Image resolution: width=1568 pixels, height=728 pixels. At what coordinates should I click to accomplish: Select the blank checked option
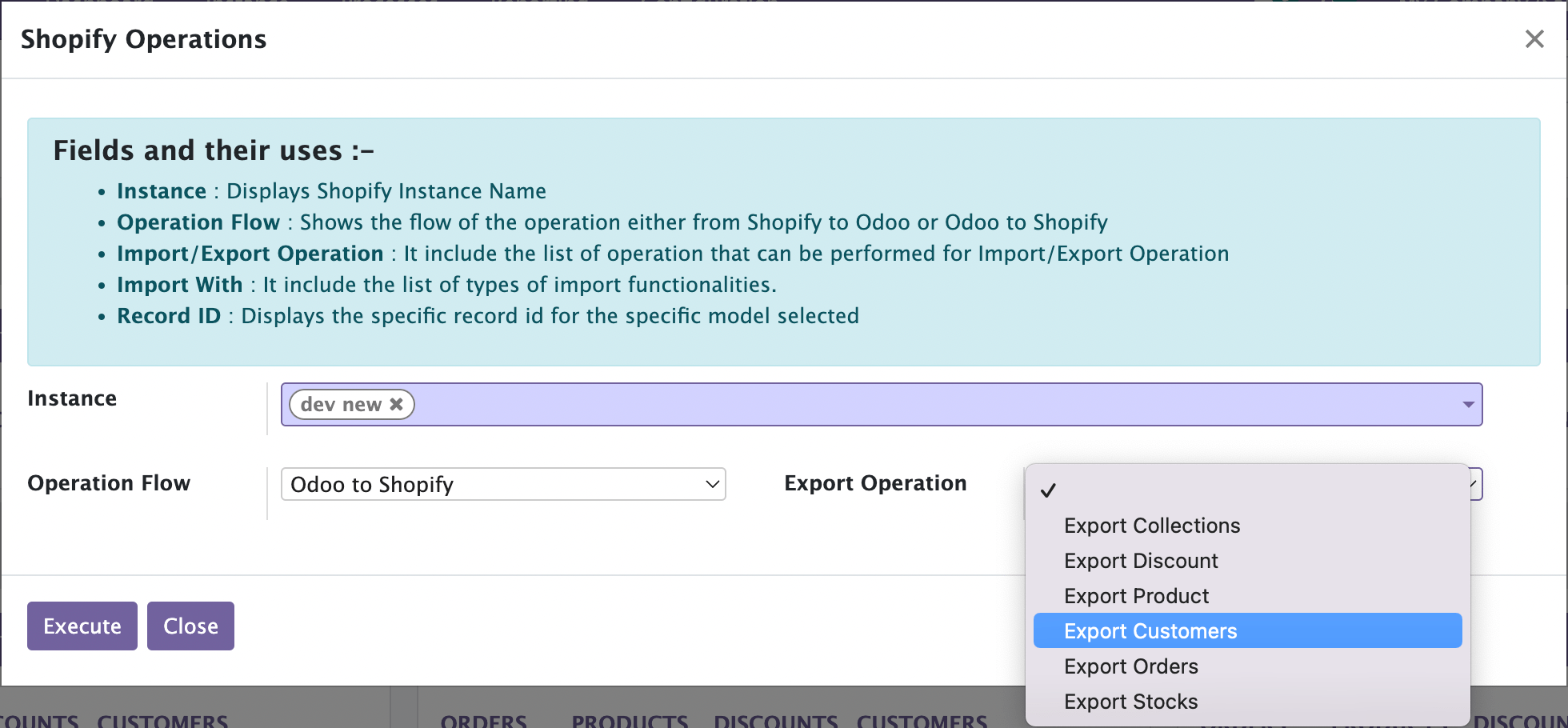(x=1246, y=490)
